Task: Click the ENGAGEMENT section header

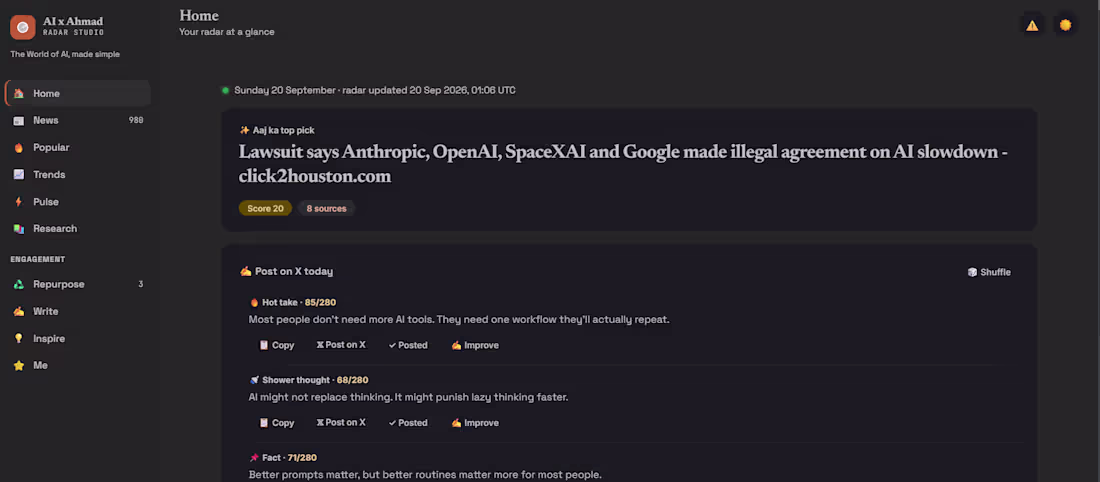Action: click(x=38, y=260)
